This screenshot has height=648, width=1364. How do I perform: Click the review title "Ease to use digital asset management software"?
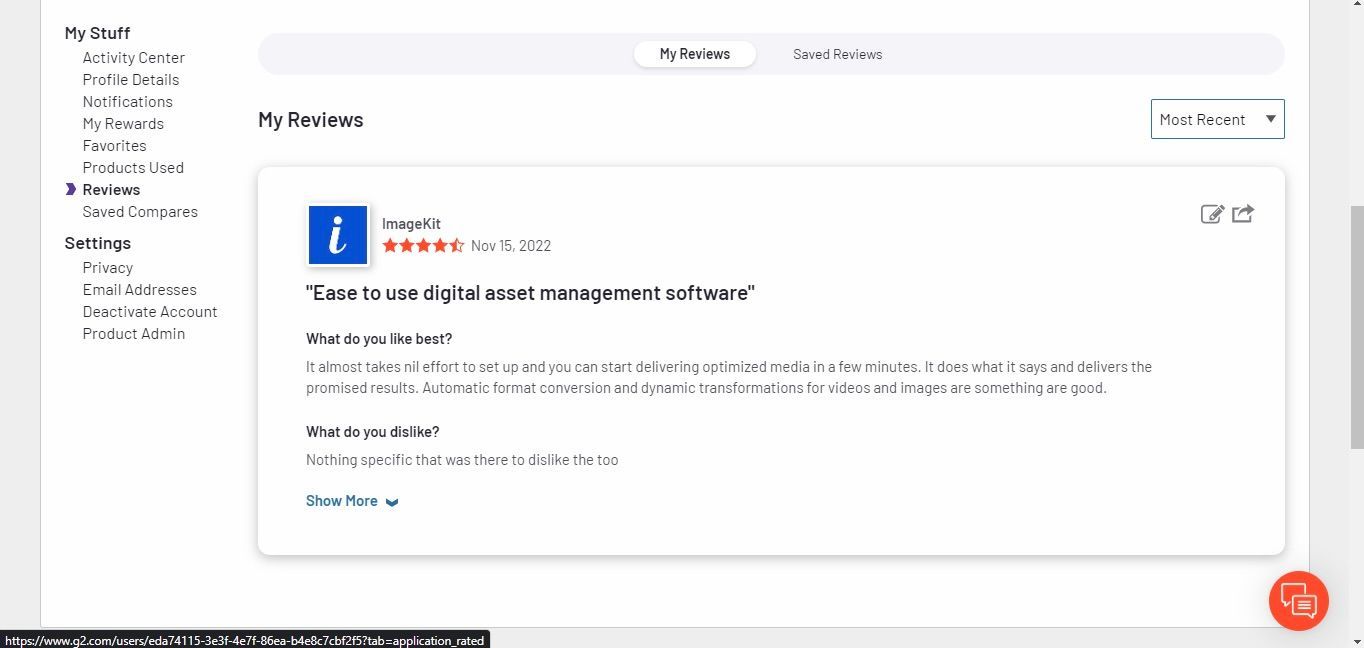[530, 293]
